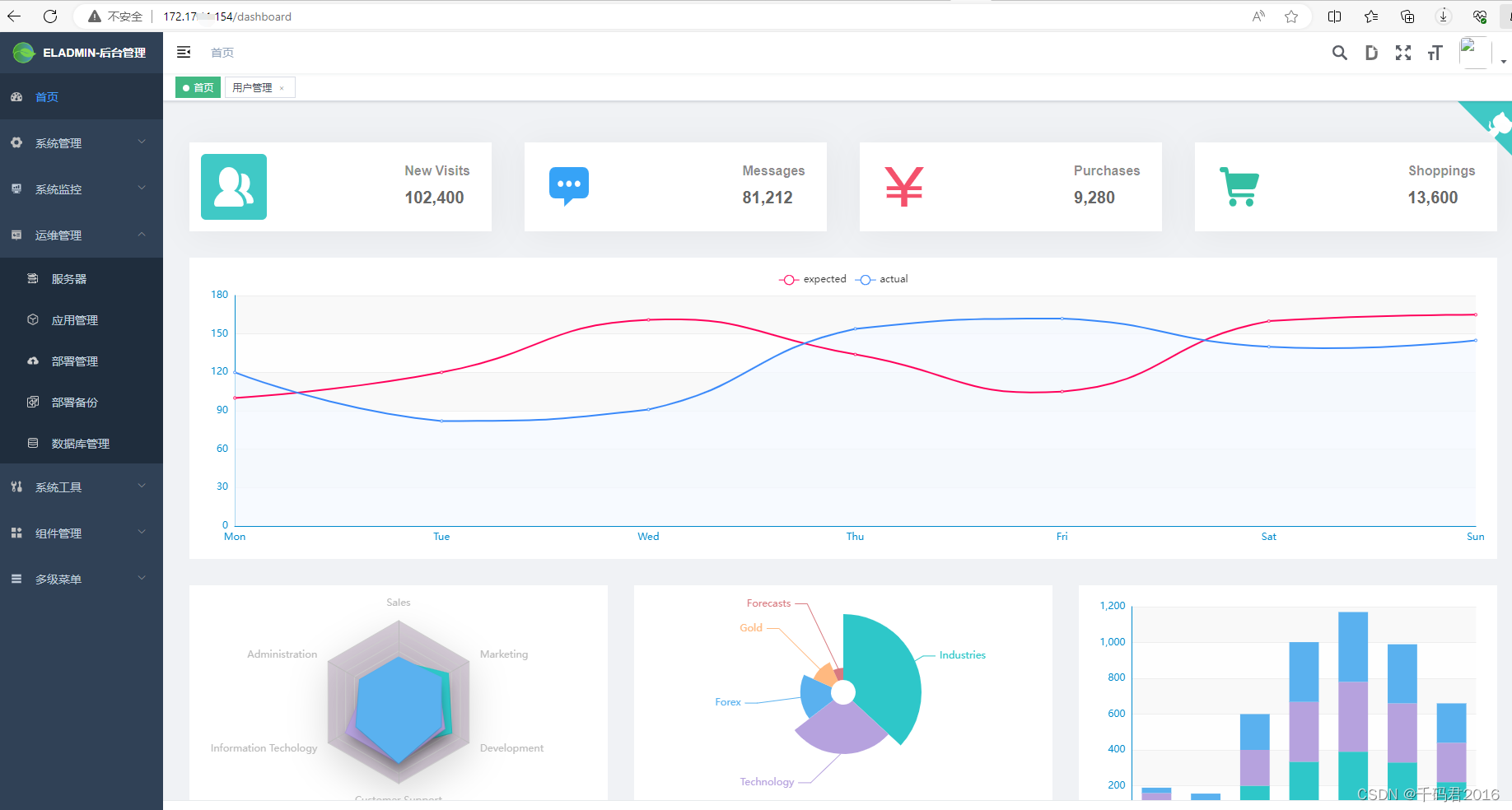Expand the 系统监控 menu

[82, 189]
